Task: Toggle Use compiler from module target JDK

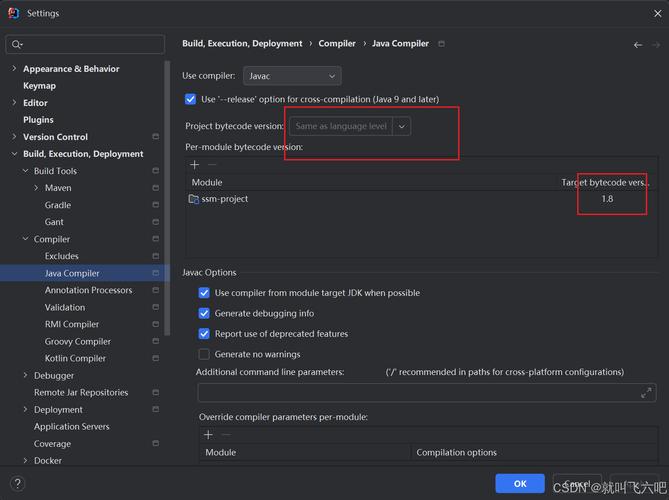Action: point(204,293)
